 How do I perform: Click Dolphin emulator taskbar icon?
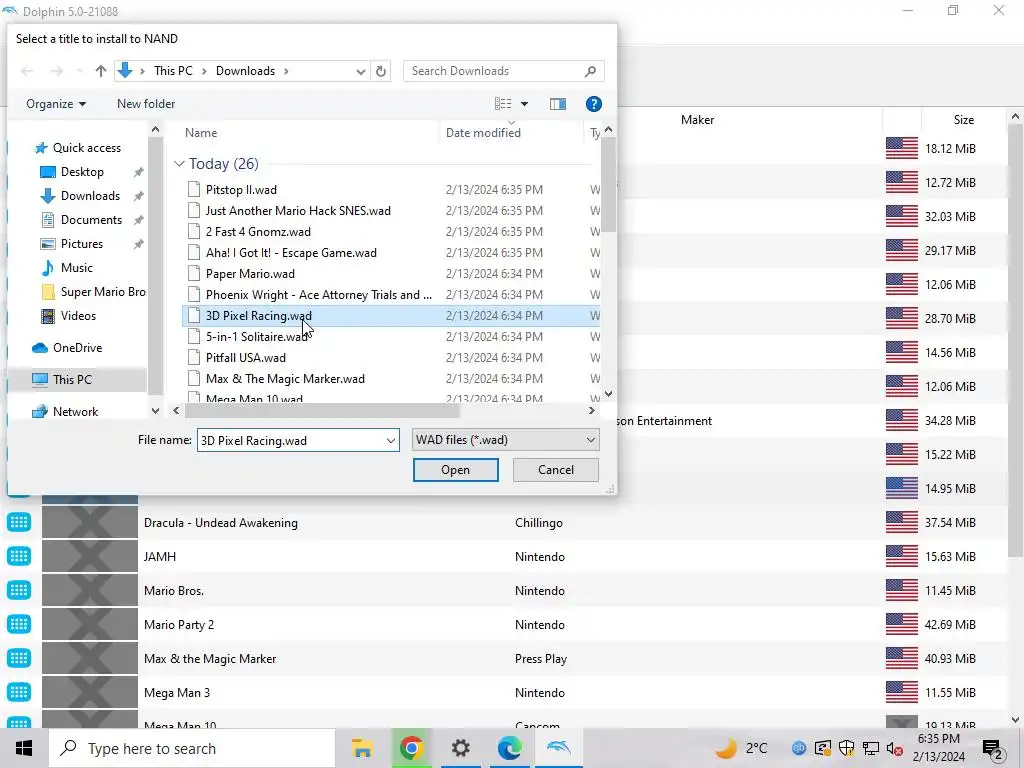(558, 748)
